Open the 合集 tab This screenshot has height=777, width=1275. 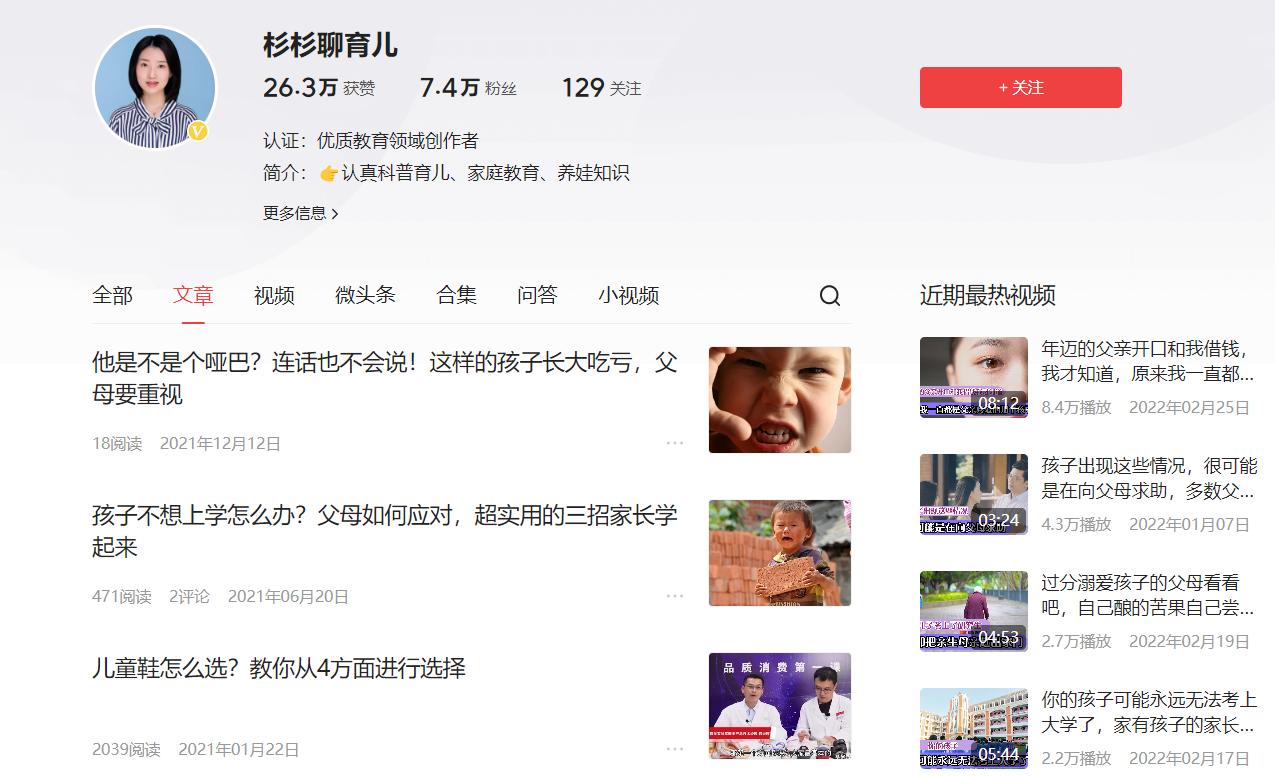click(456, 295)
